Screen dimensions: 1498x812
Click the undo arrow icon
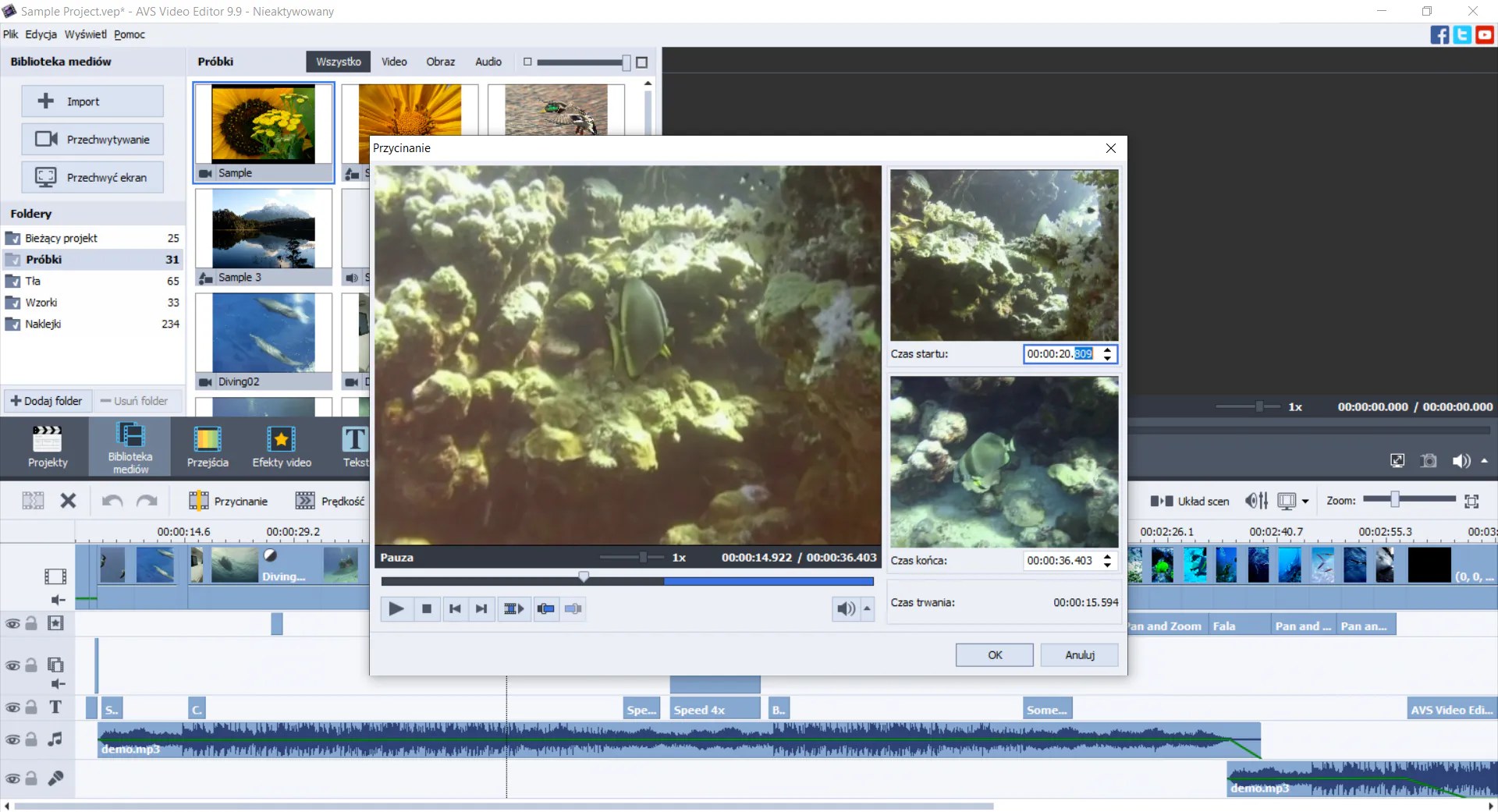coord(112,501)
